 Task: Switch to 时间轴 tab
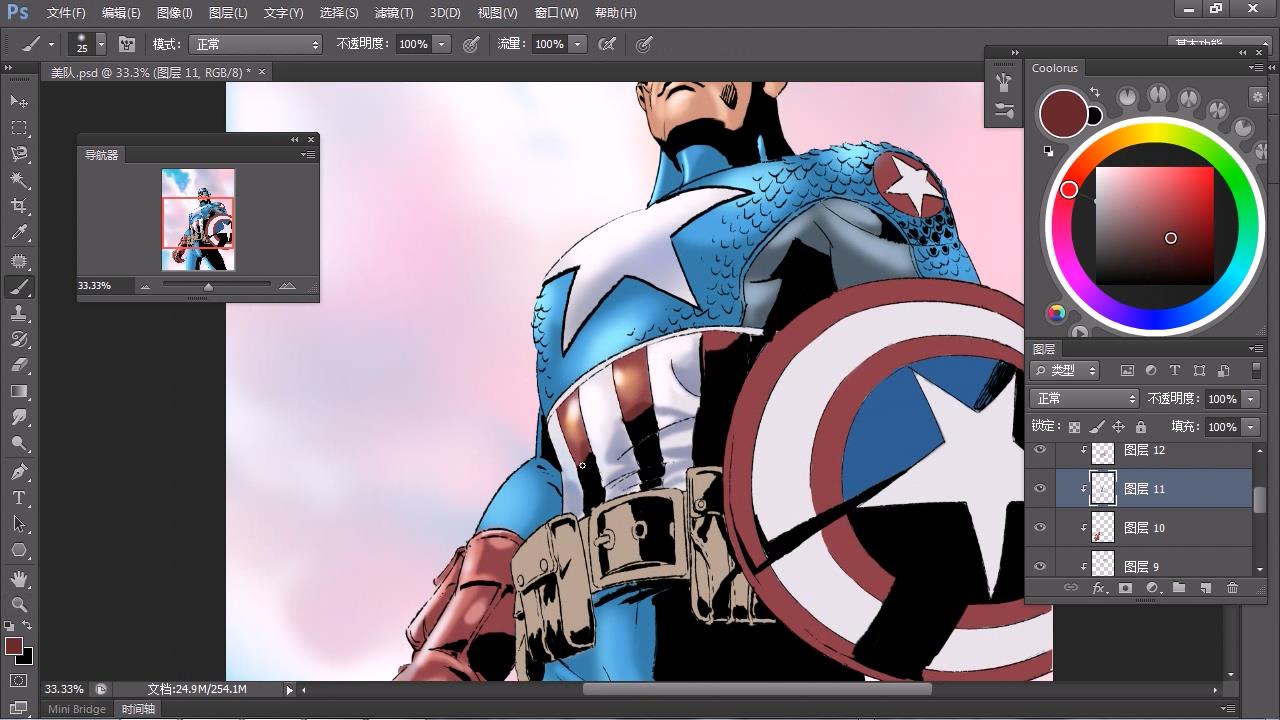[x=138, y=709]
